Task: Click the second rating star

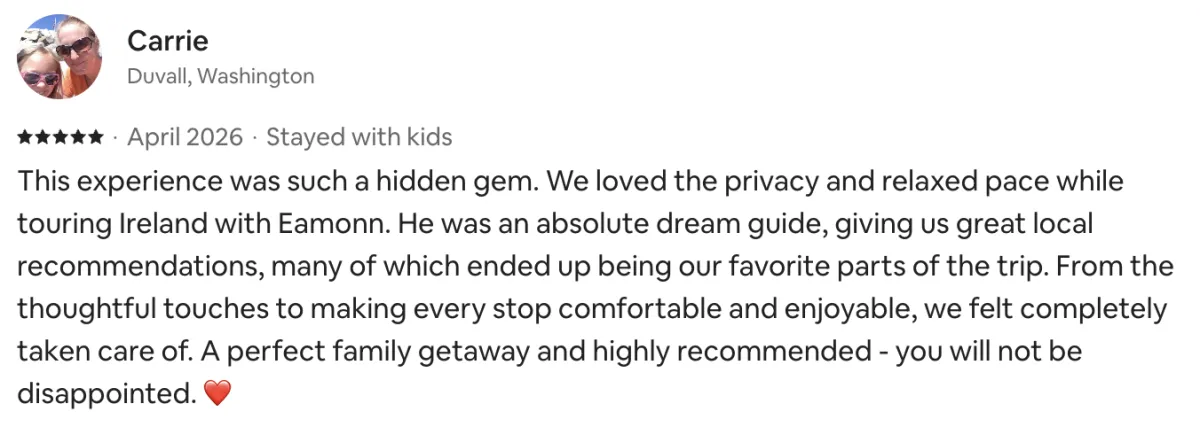Action: pos(42,137)
